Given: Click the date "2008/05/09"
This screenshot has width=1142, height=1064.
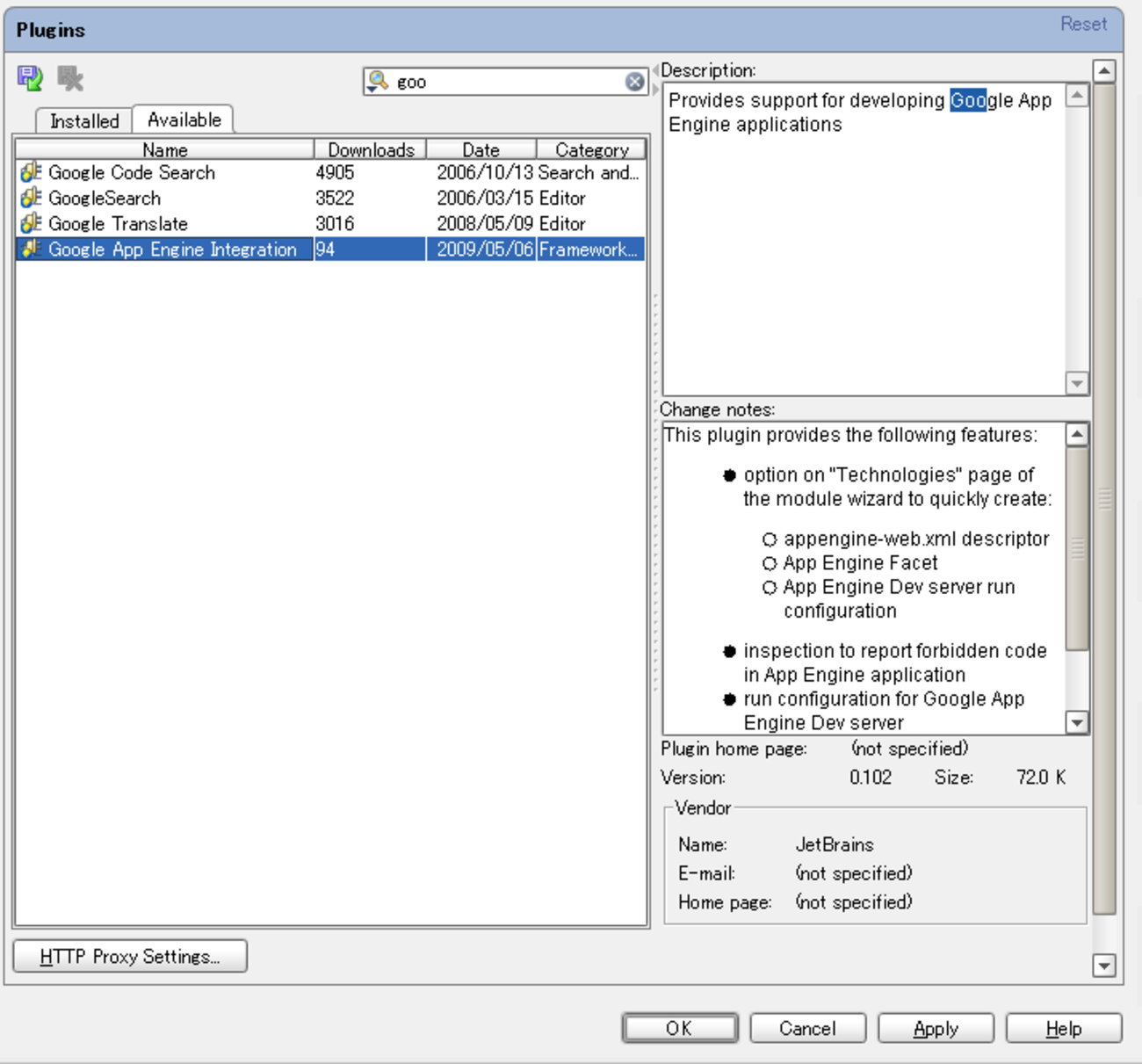Looking at the screenshot, I should click(485, 223).
